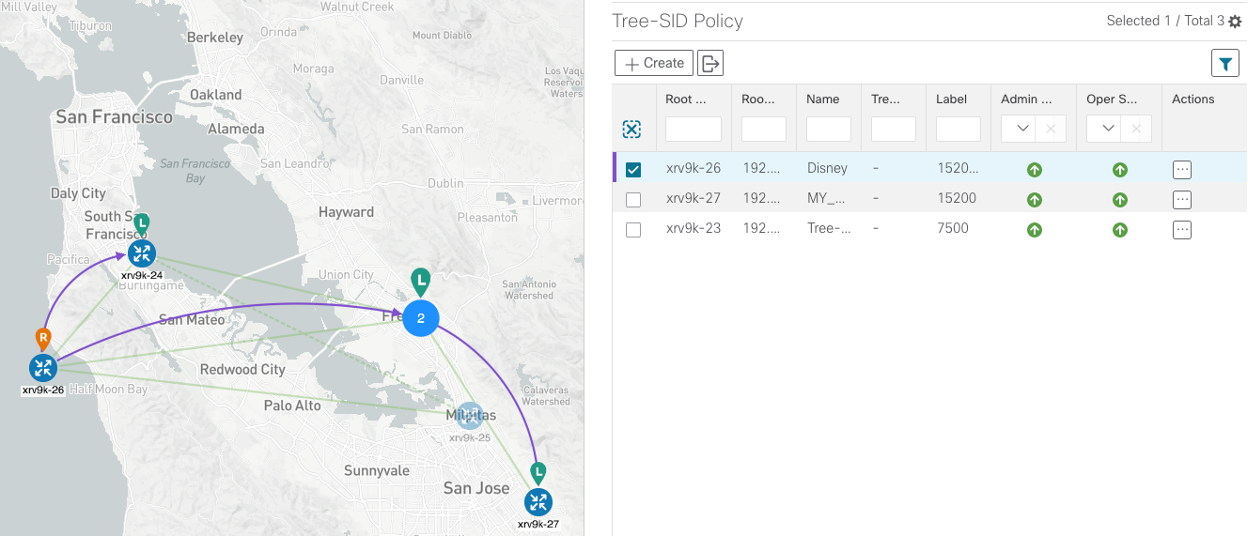Sort by the Label column header
The height and width of the screenshot is (536, 1248).
click(951, 99)
